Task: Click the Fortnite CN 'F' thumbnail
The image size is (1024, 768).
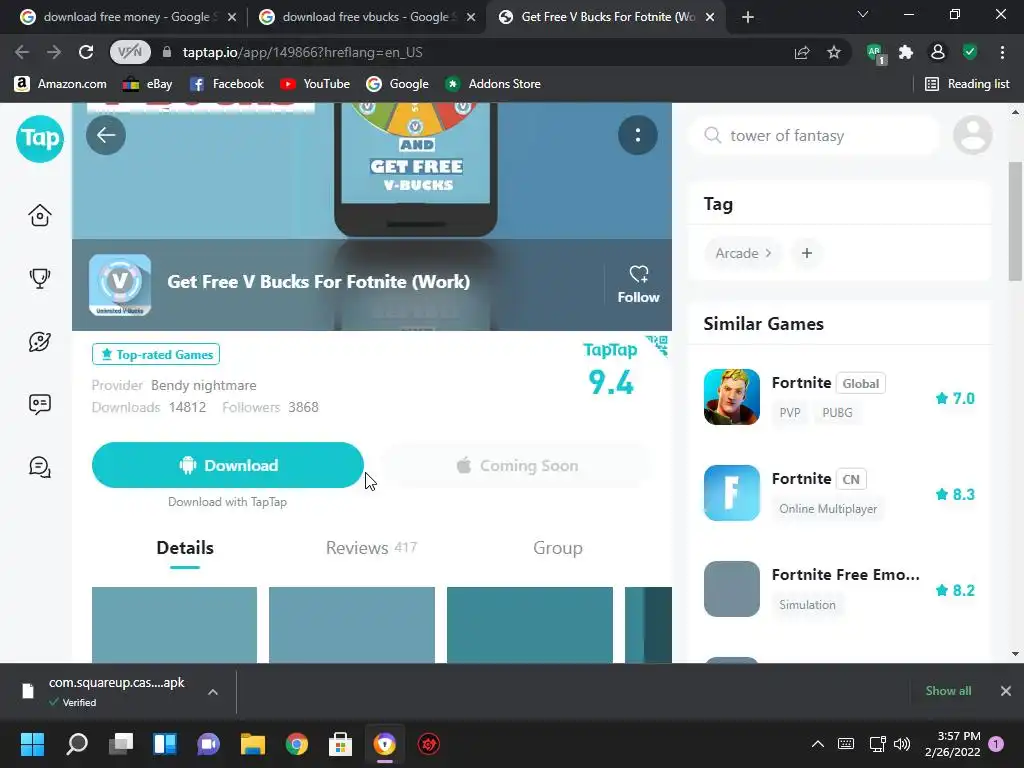Action: (731, 493)
